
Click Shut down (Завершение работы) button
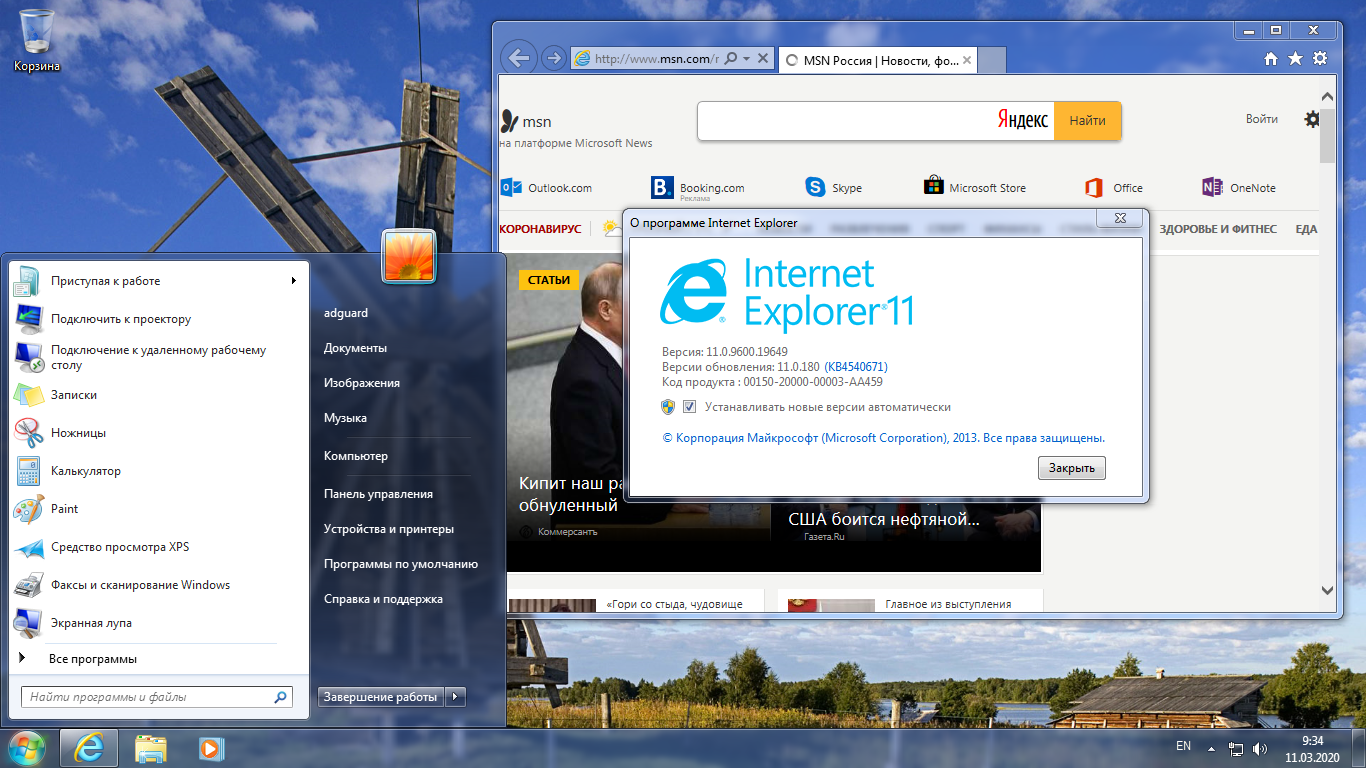coord(380,697)
